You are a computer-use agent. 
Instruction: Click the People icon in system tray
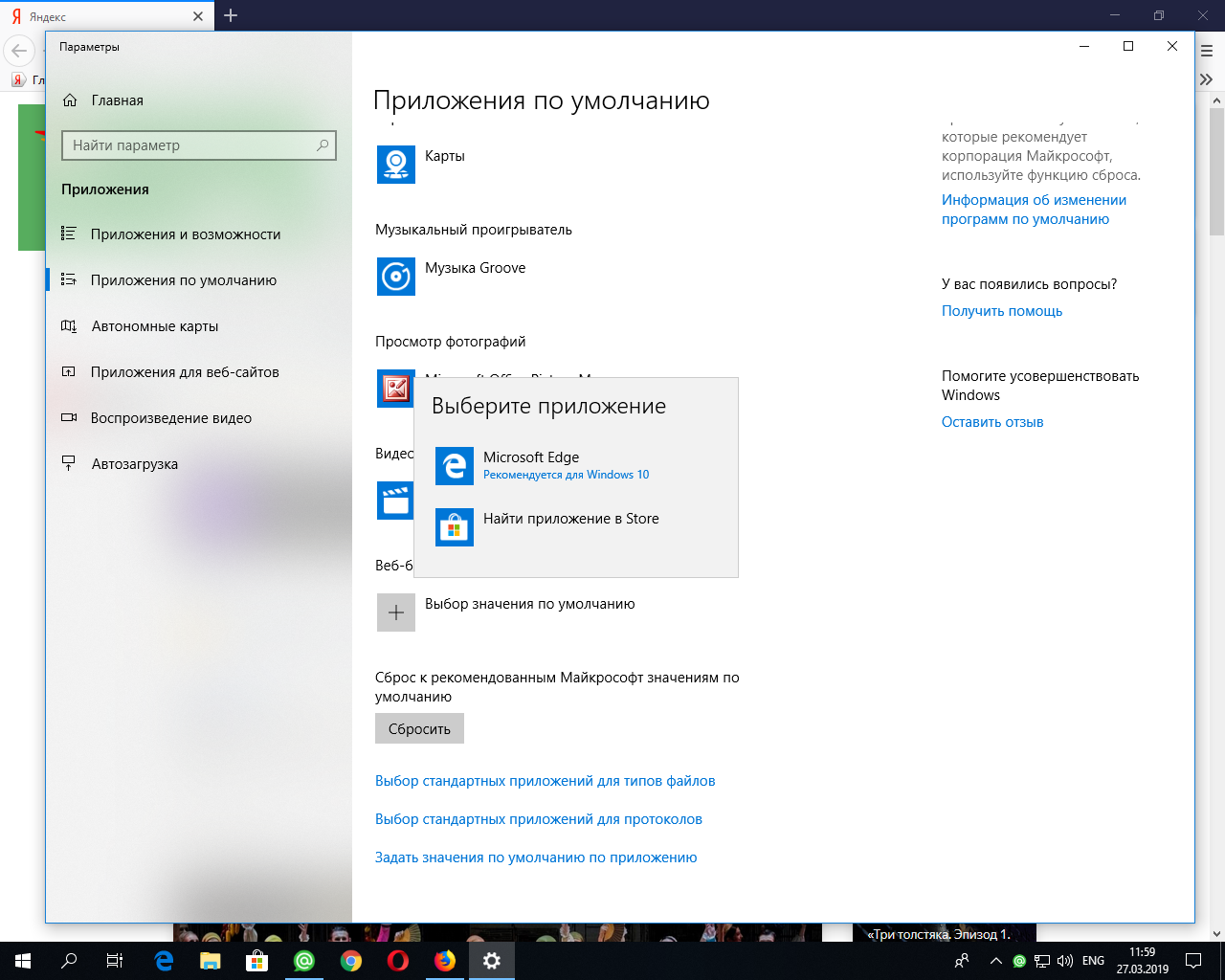click(963, 961)
